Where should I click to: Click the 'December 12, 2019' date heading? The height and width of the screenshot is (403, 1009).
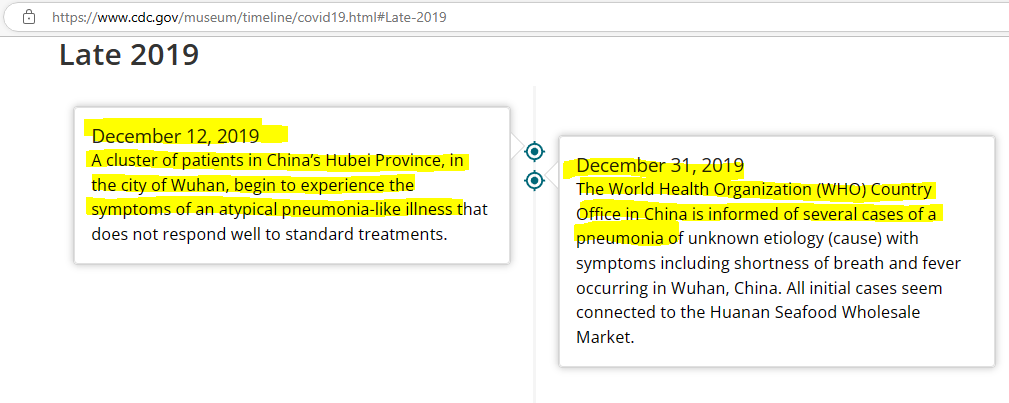click(176, 136)
